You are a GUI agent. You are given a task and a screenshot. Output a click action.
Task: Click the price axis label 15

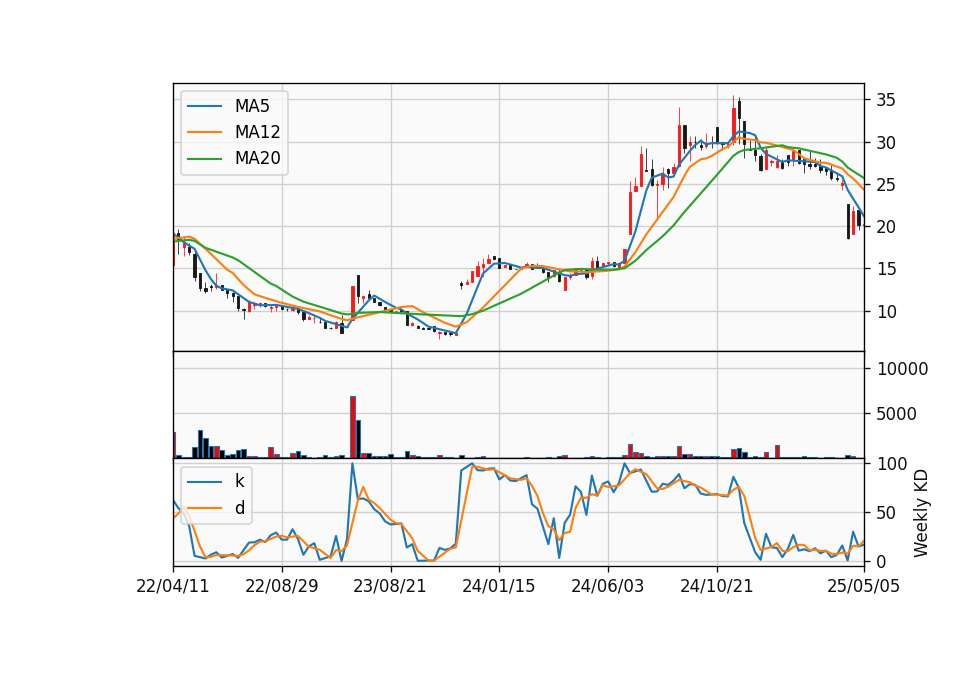pyautogui.click(x=886, y=269)
